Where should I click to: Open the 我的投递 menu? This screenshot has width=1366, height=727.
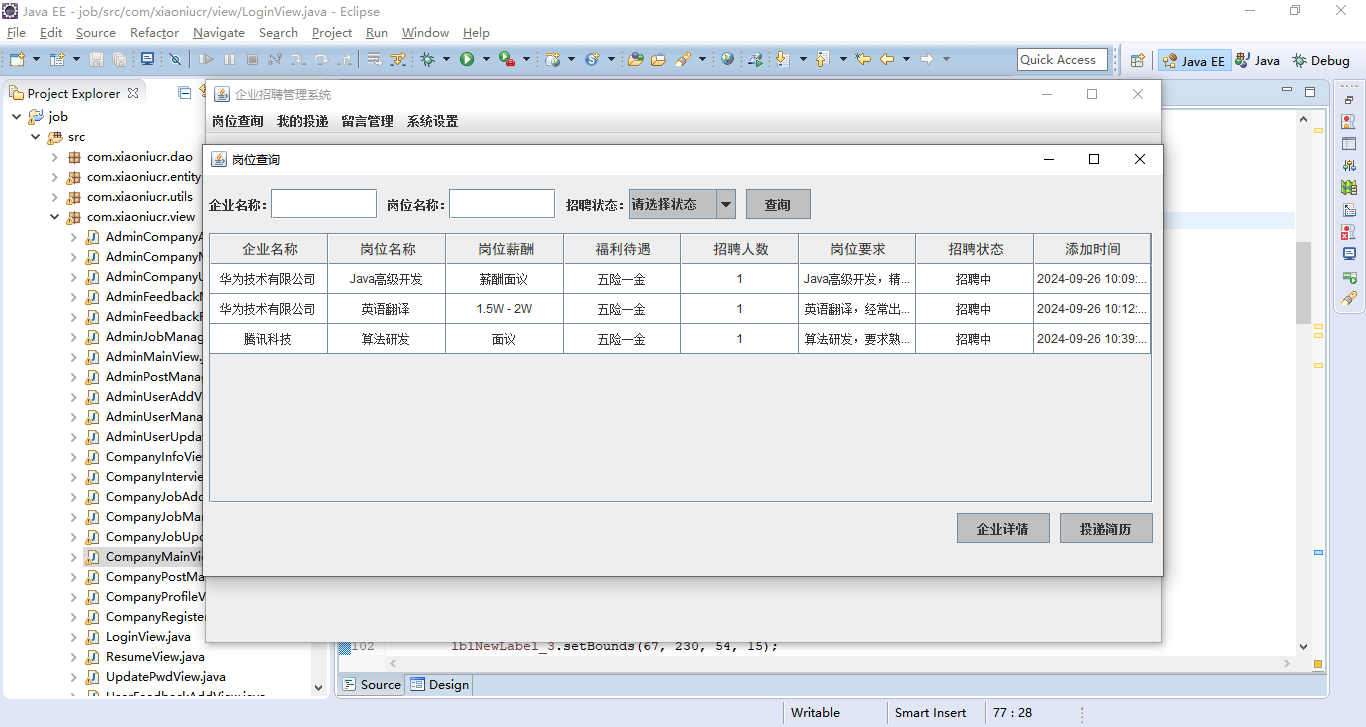[302, 121]
